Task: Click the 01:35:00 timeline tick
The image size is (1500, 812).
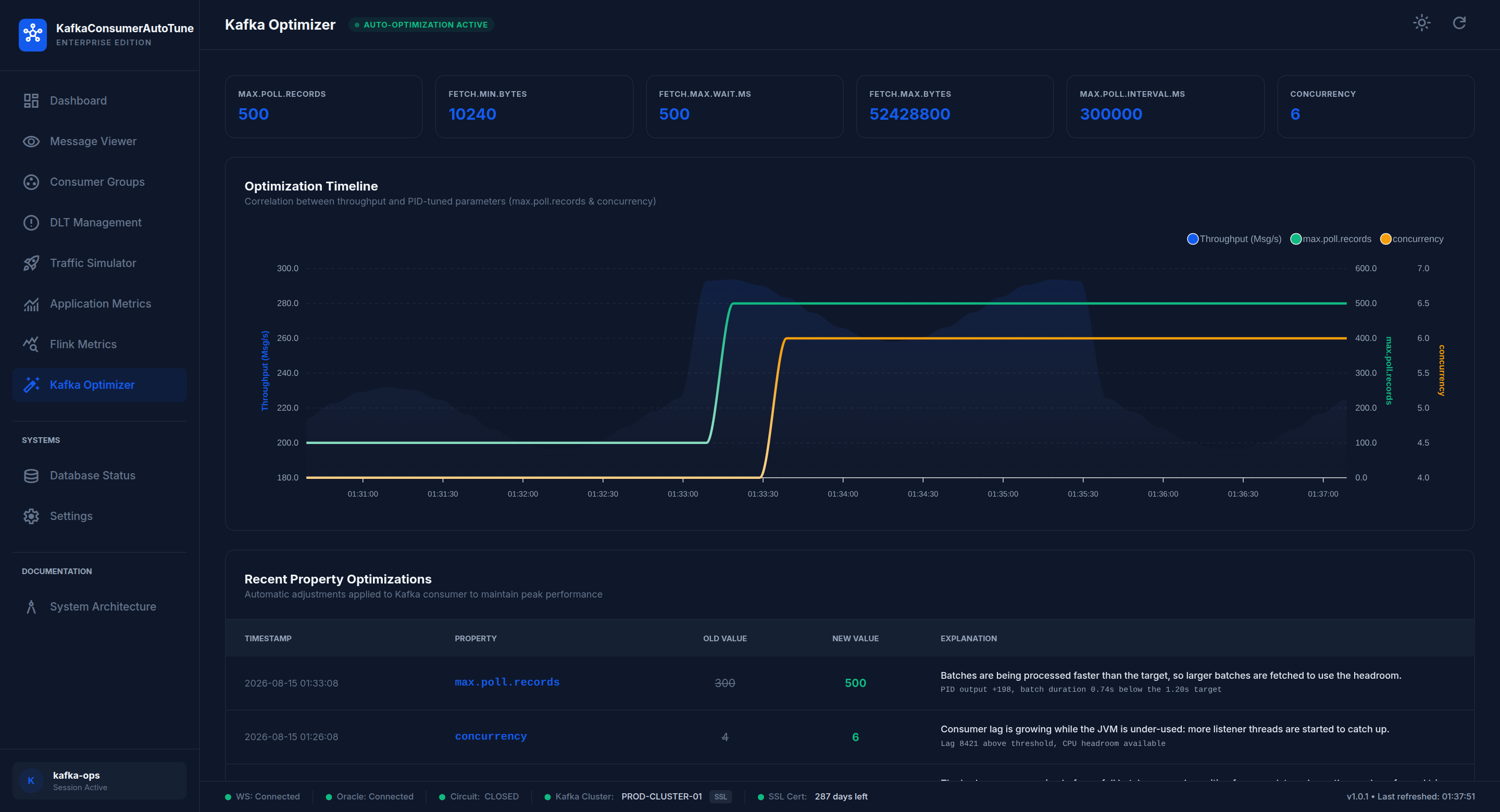Action: (x=1003, y=493)
